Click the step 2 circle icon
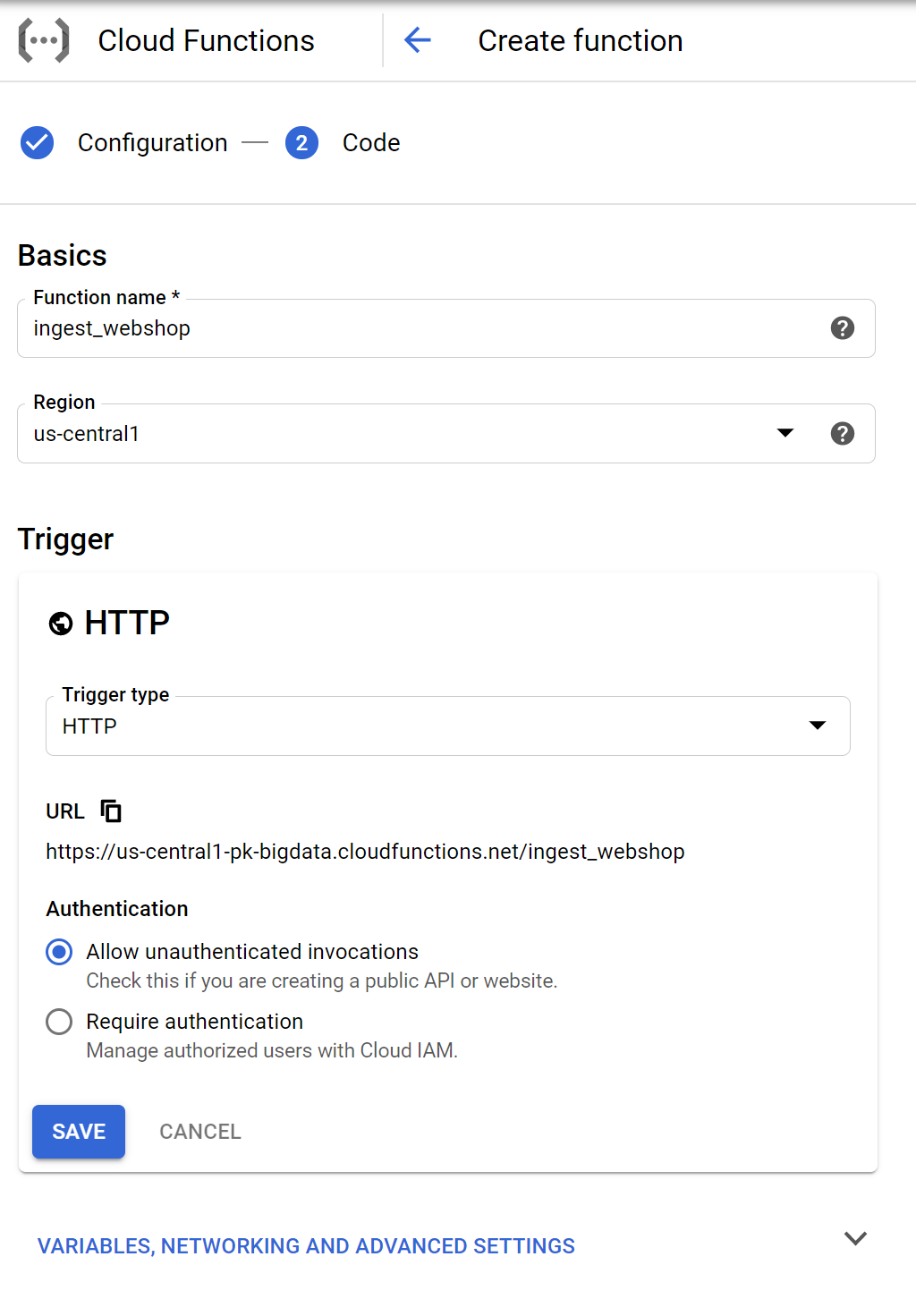916x1316 pixels. point(301,143)
